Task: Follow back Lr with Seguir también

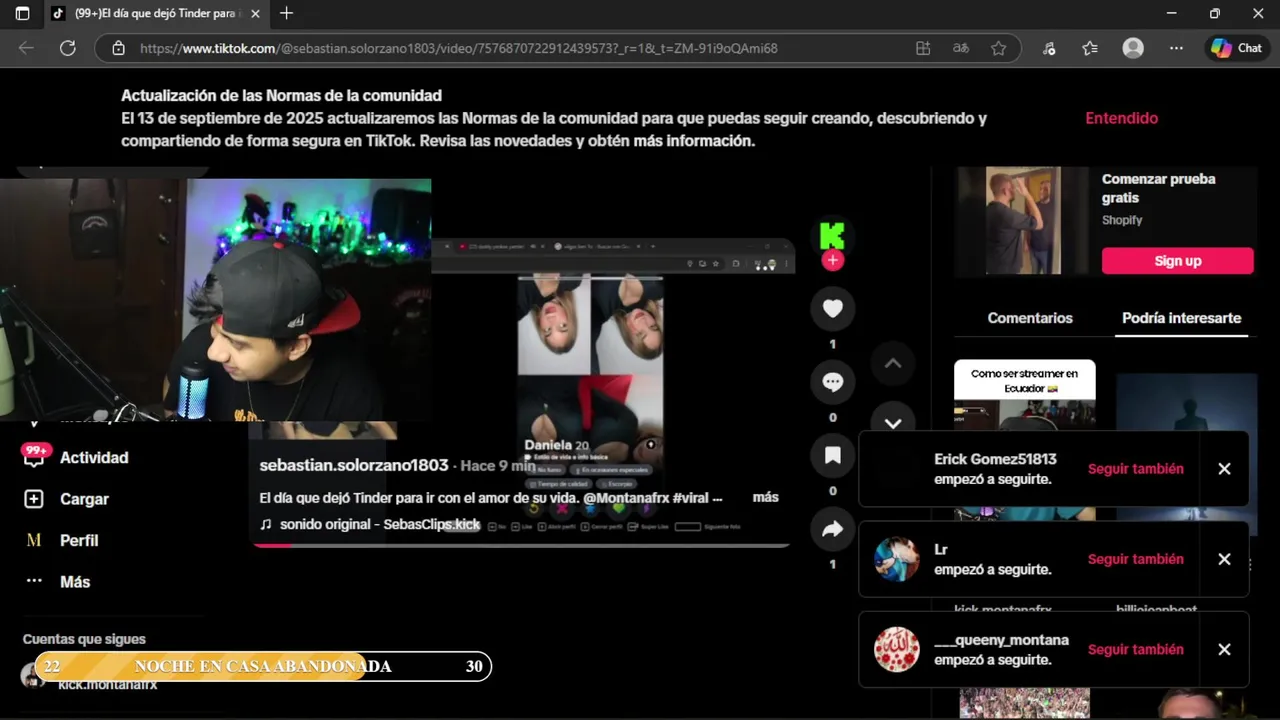Action: (x=1135, y=559)
